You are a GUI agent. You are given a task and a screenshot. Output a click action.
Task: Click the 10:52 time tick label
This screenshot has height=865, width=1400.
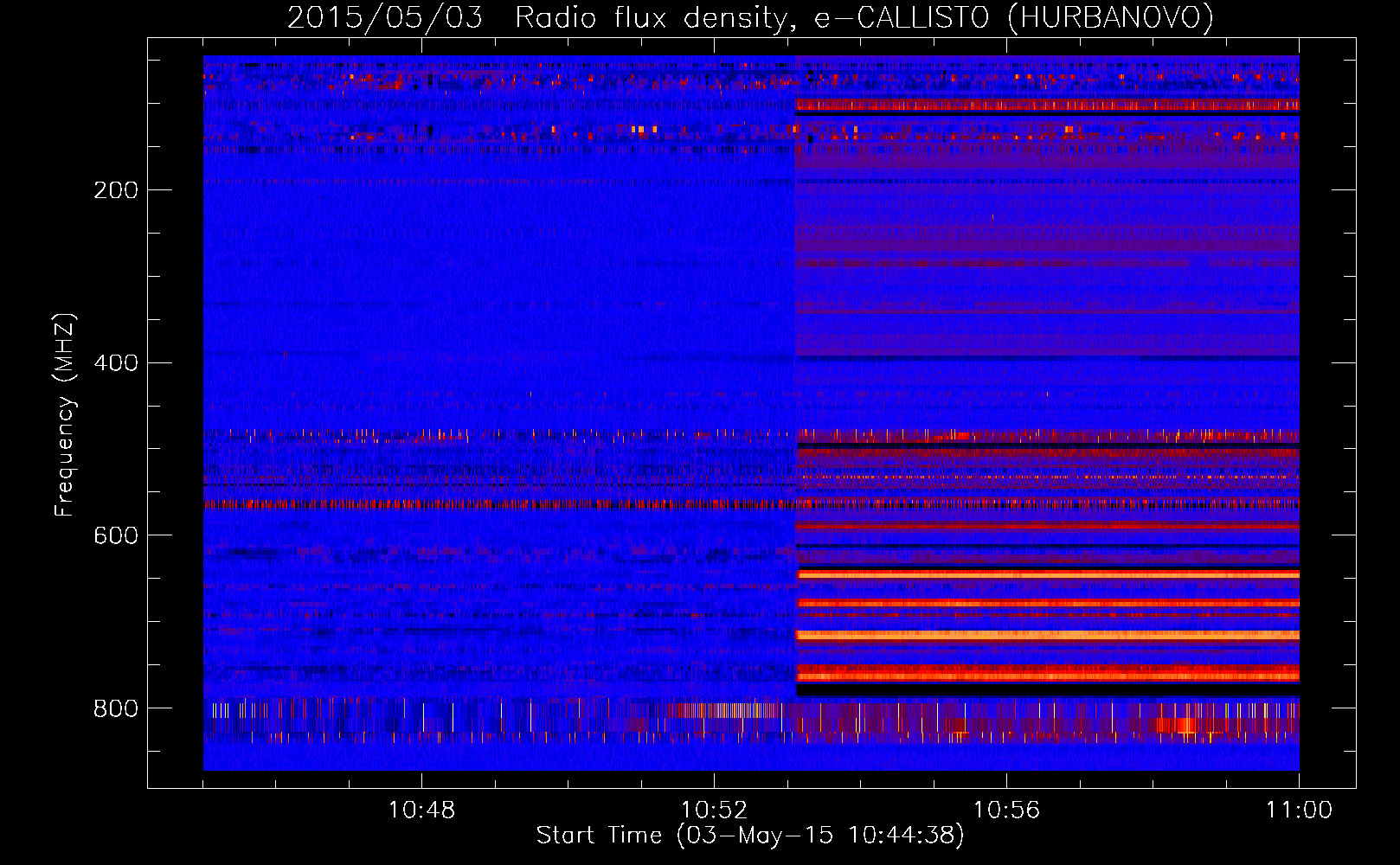[714, 811]
